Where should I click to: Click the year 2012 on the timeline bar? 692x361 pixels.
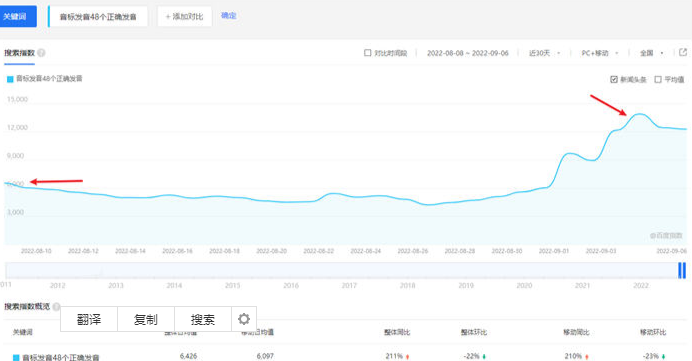[57, 286]
